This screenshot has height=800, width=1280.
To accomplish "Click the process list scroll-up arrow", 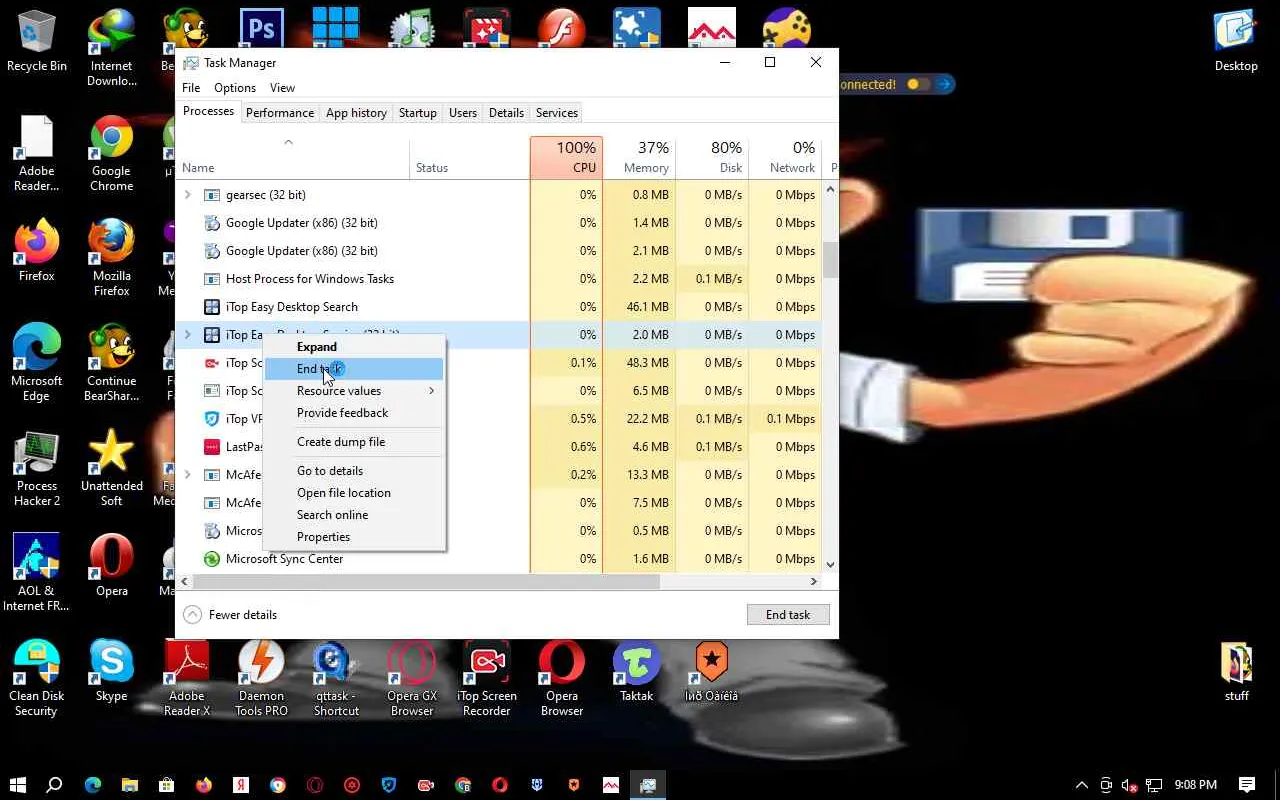I will (x=830, y=190).
